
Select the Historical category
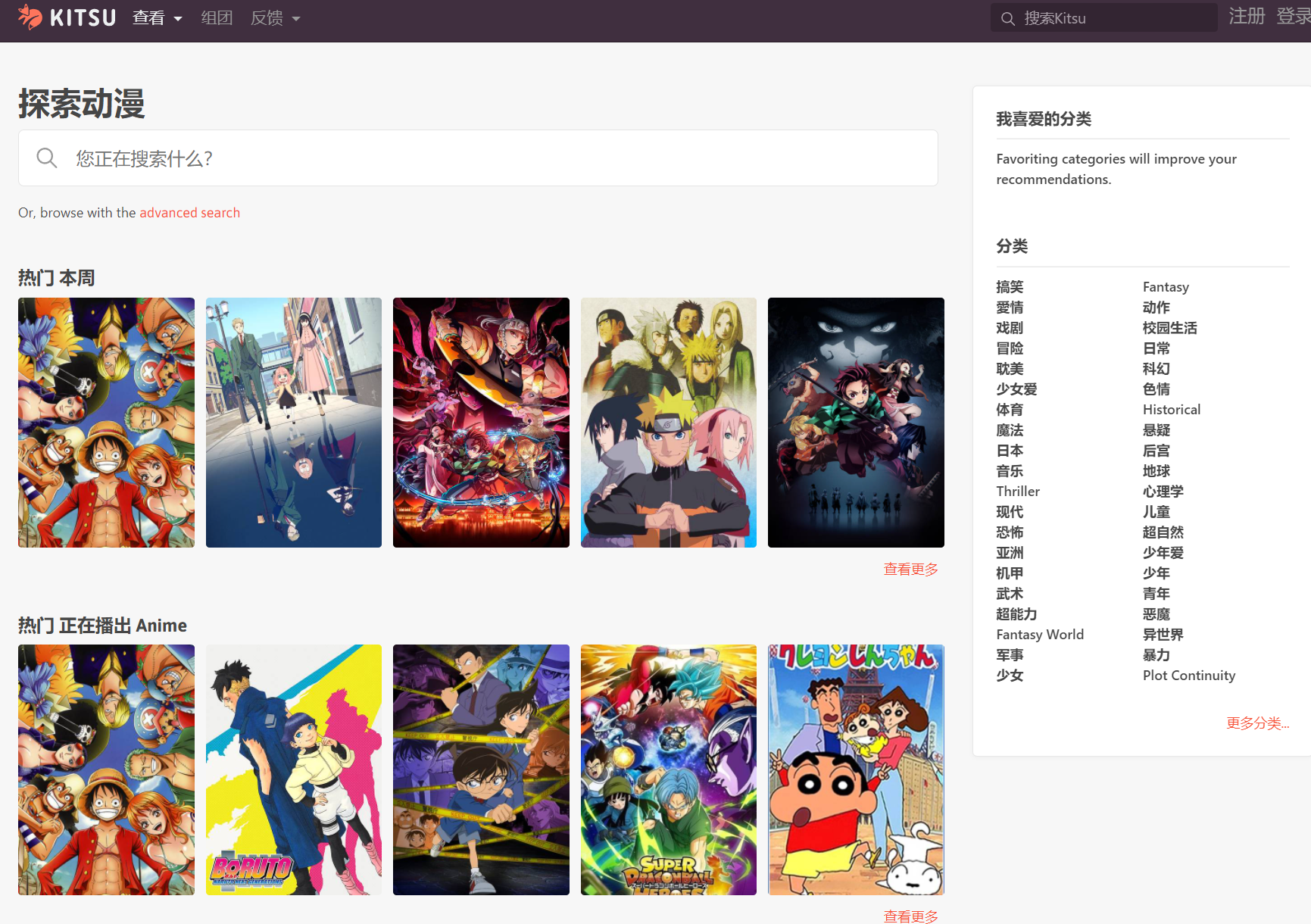(x=1172, y=410)
